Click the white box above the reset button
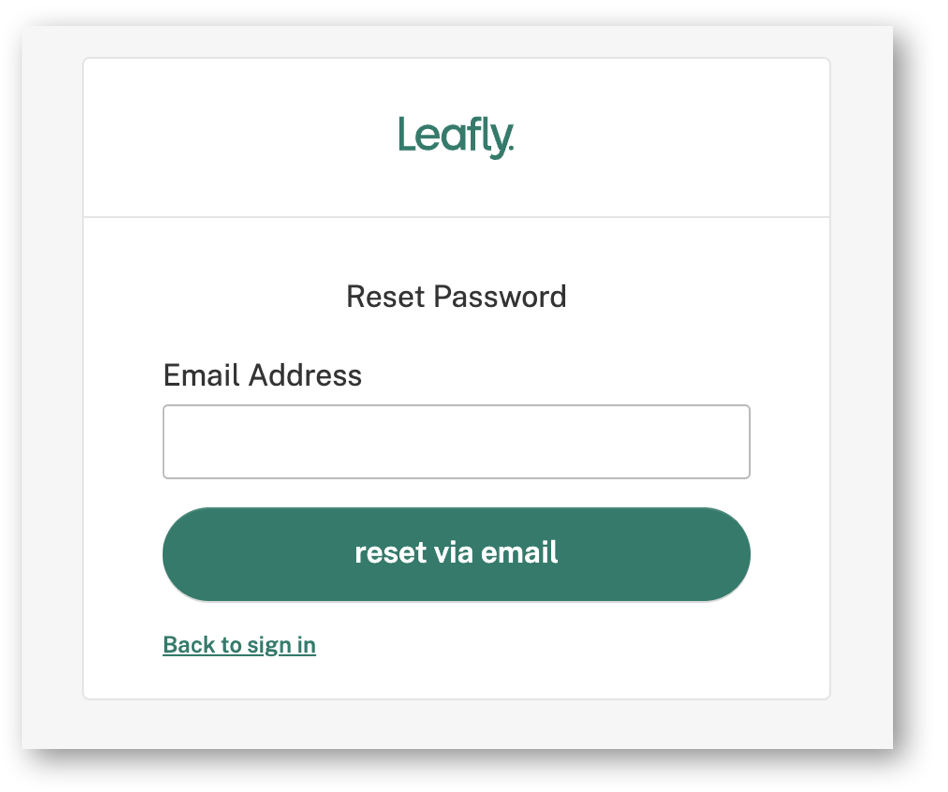The width and height of the screenshot is (948, 792). 456,441
